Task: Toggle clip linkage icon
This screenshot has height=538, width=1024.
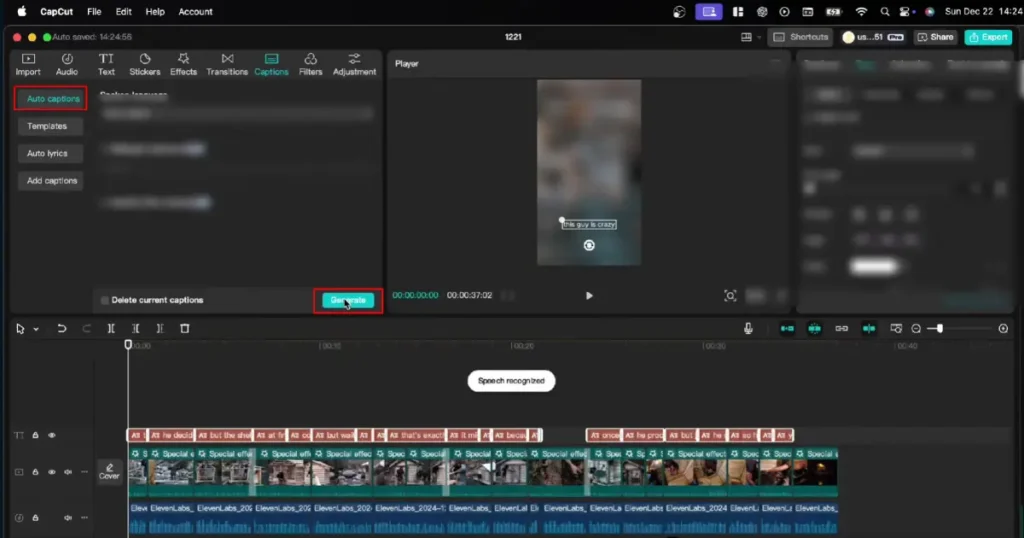Action: [842, 329]
